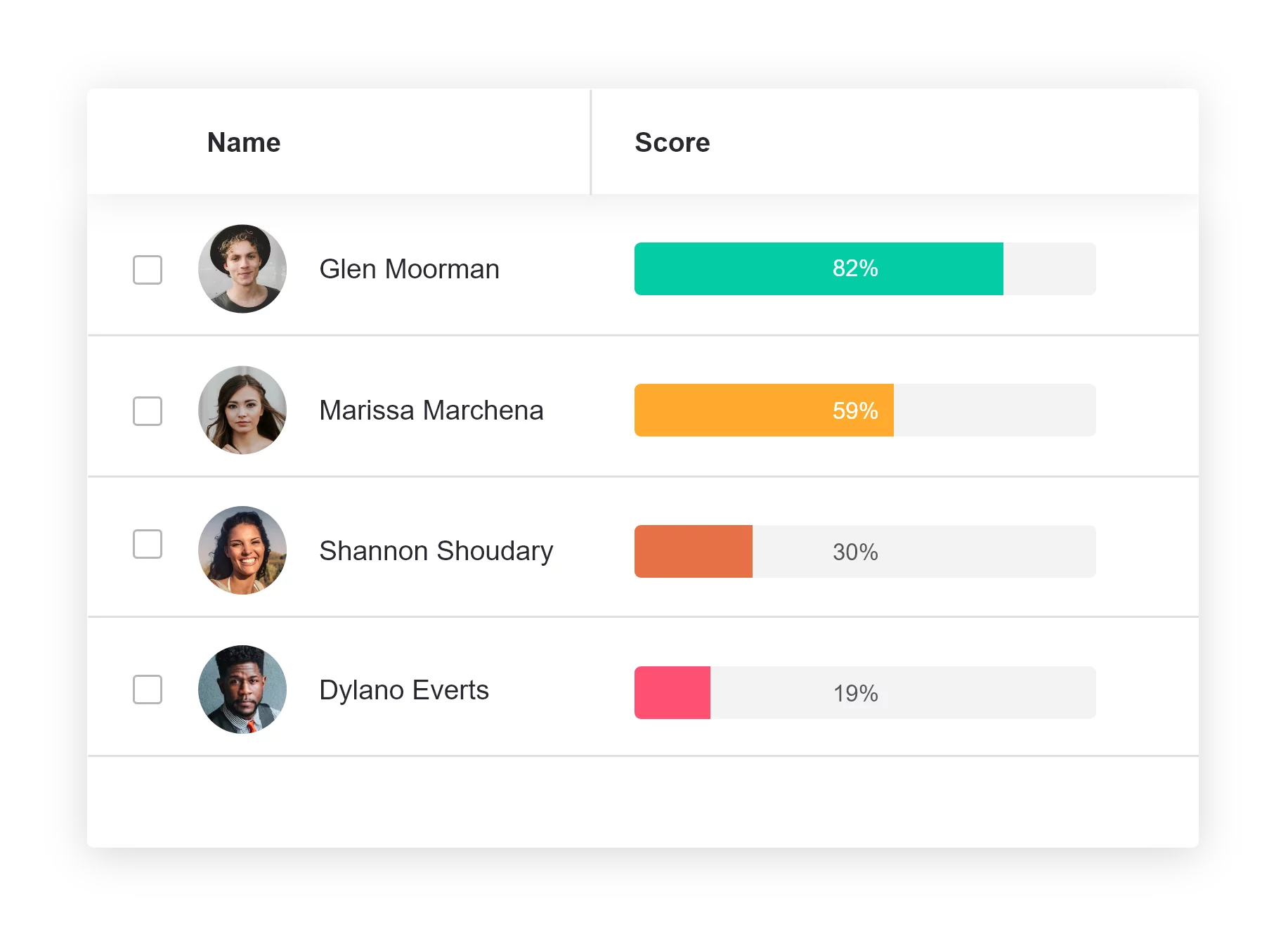Sort by the Score column header
Image resolution: width=1288 pixels, height=932 pixels.
pyautogui.click(x=672, y=143)
